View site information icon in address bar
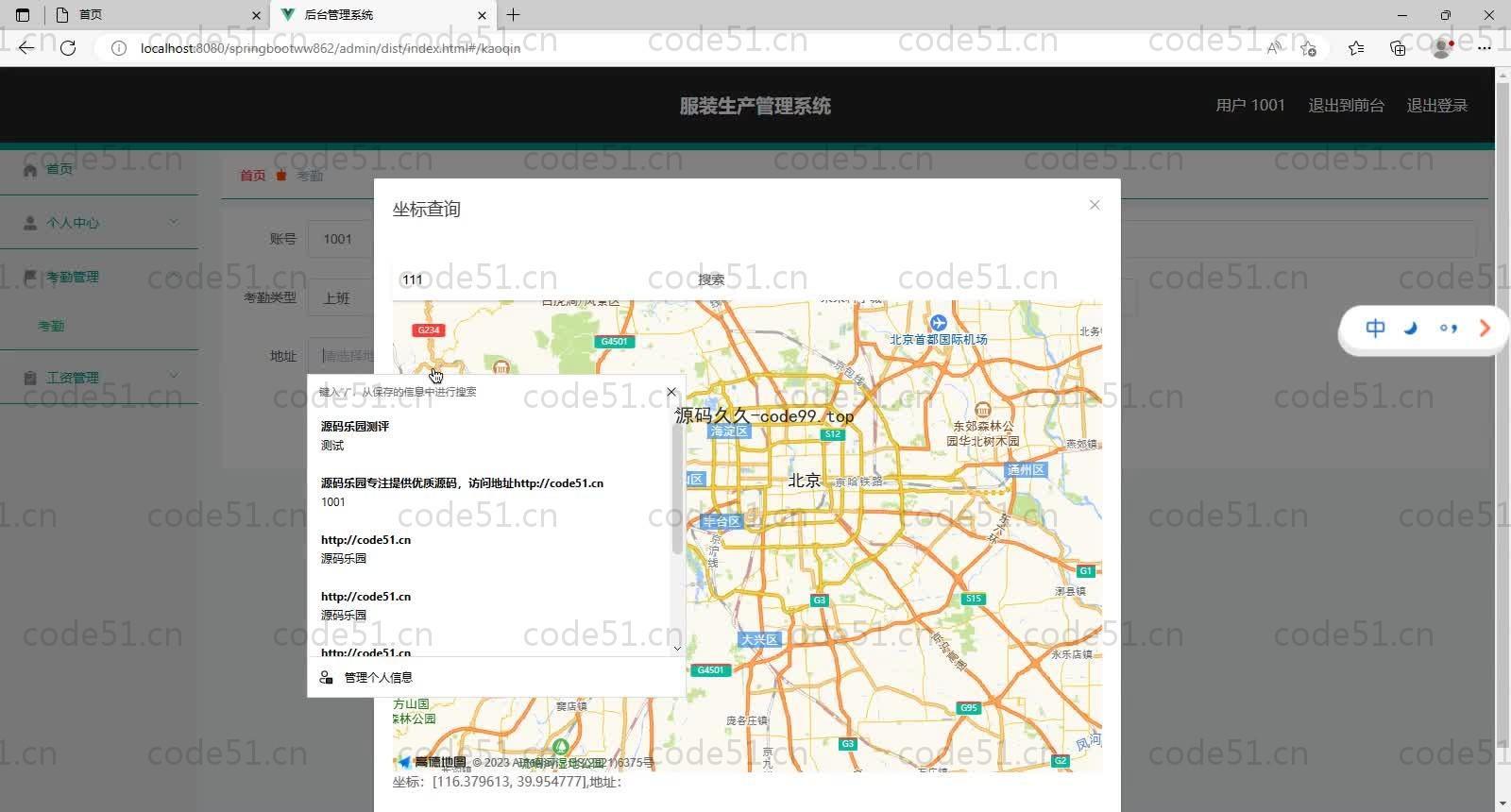 [119, 48]
